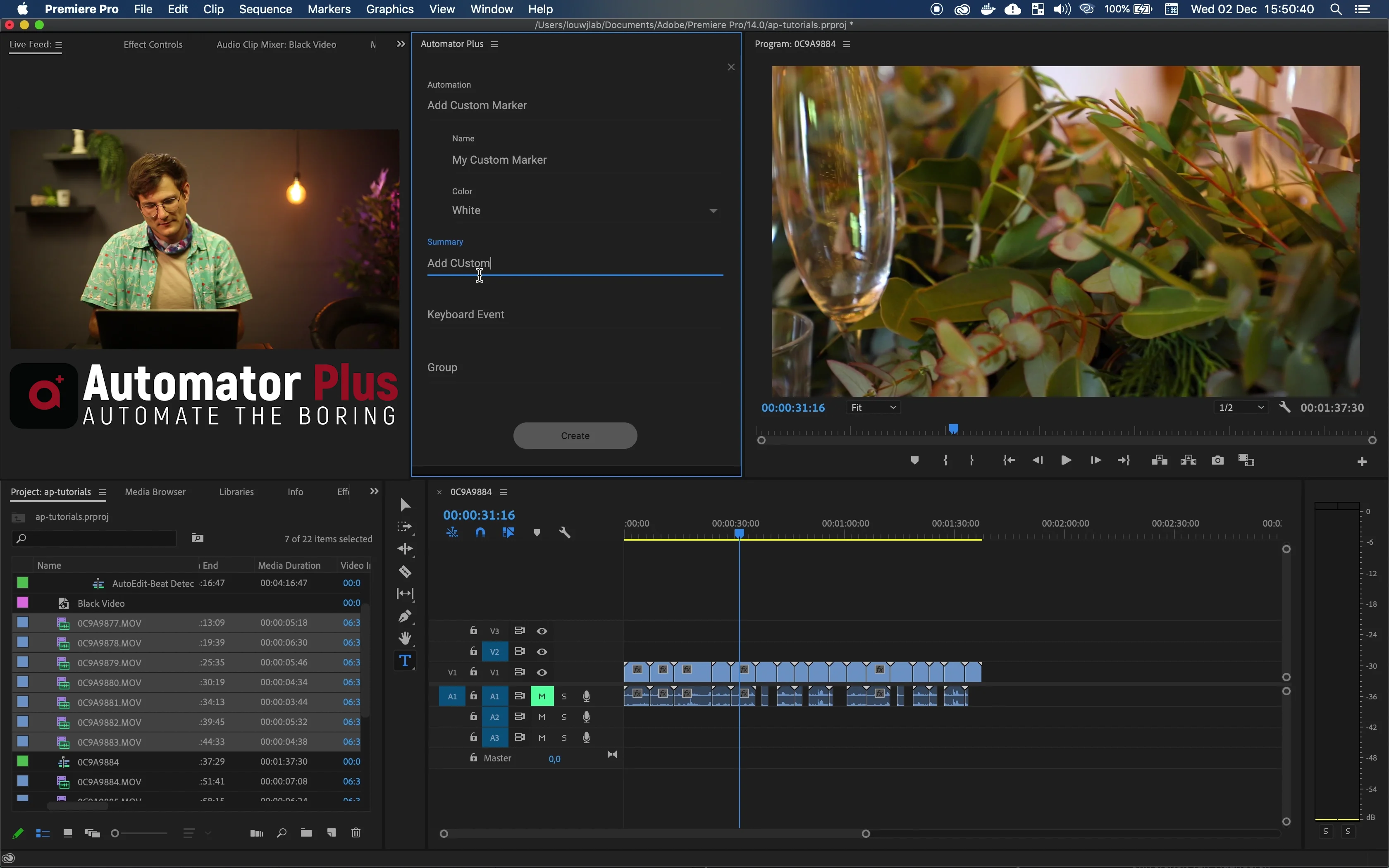Select the Razor tool in the timeline toolbar
Screen dimensions: 1389x868
pyautogui.click(x=405, y=571)
